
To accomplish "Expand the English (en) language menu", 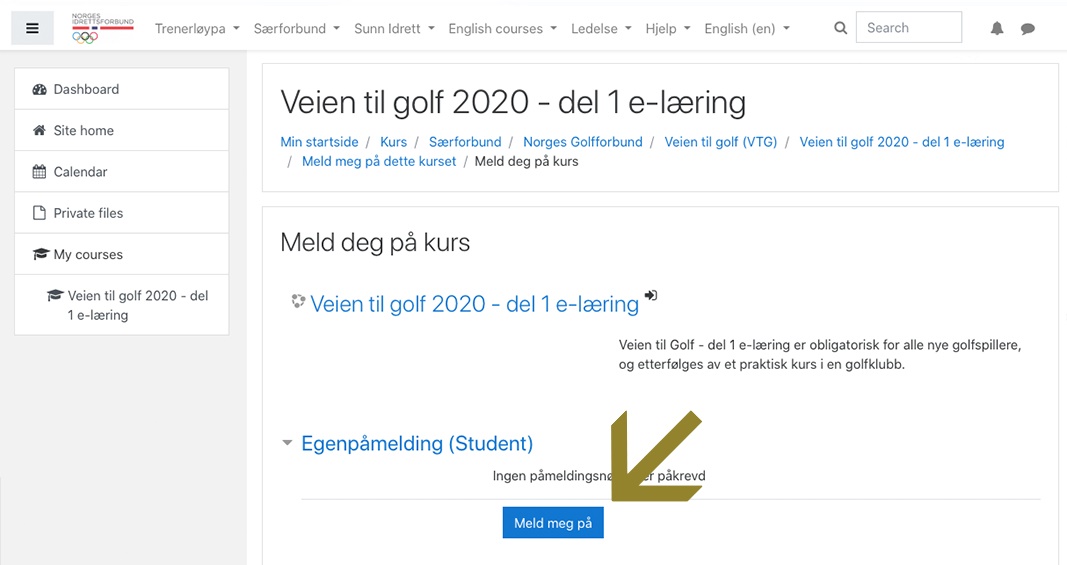I will (x=746, y=29).
